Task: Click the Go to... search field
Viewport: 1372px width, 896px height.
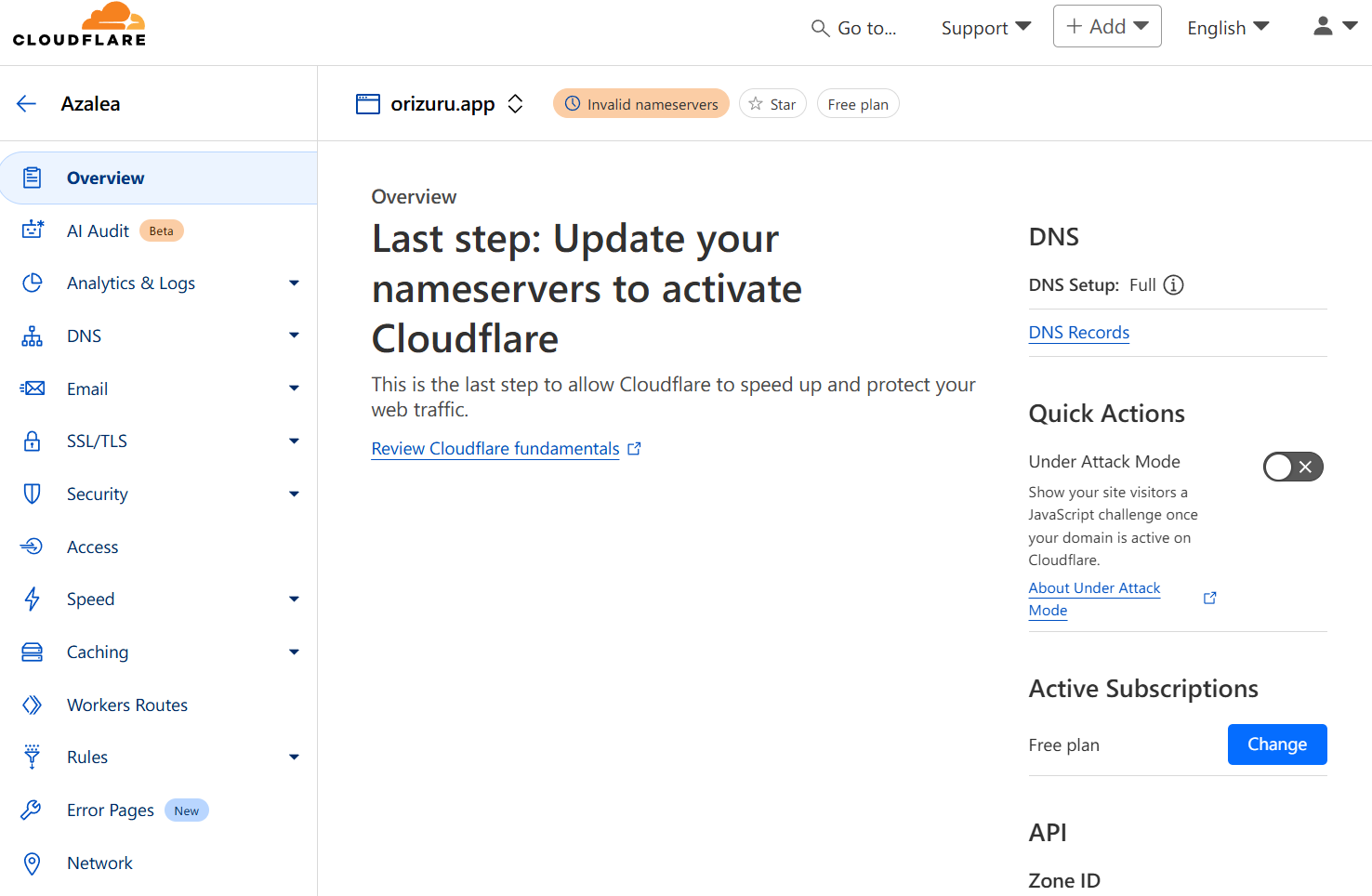Action: pos(854,29)
